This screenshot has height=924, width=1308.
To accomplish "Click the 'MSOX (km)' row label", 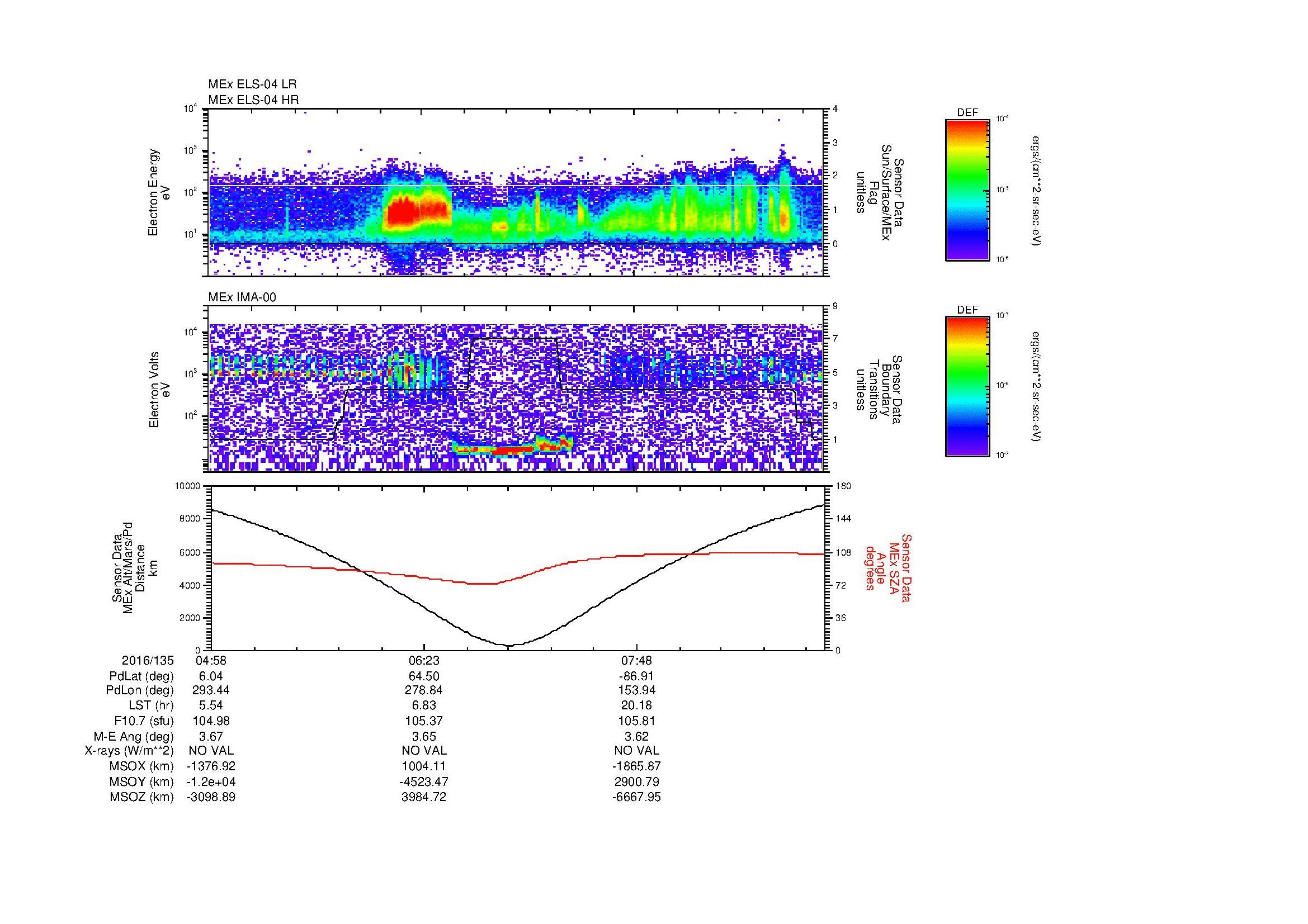I will coord(141,766).
